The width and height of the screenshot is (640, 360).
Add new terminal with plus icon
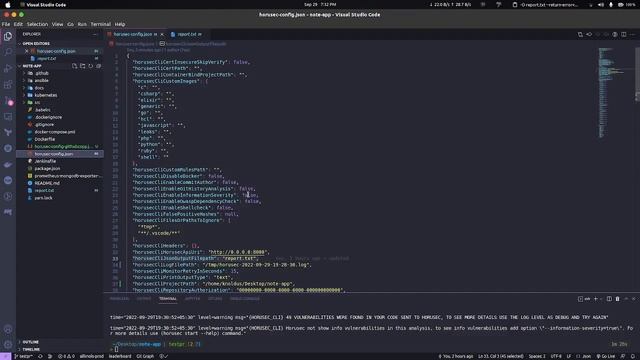596,299
